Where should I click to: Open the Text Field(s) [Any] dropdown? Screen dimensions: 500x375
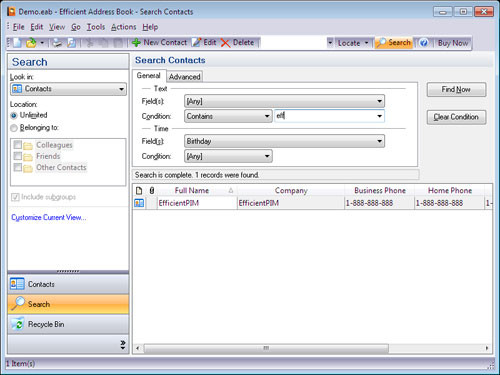284,101
